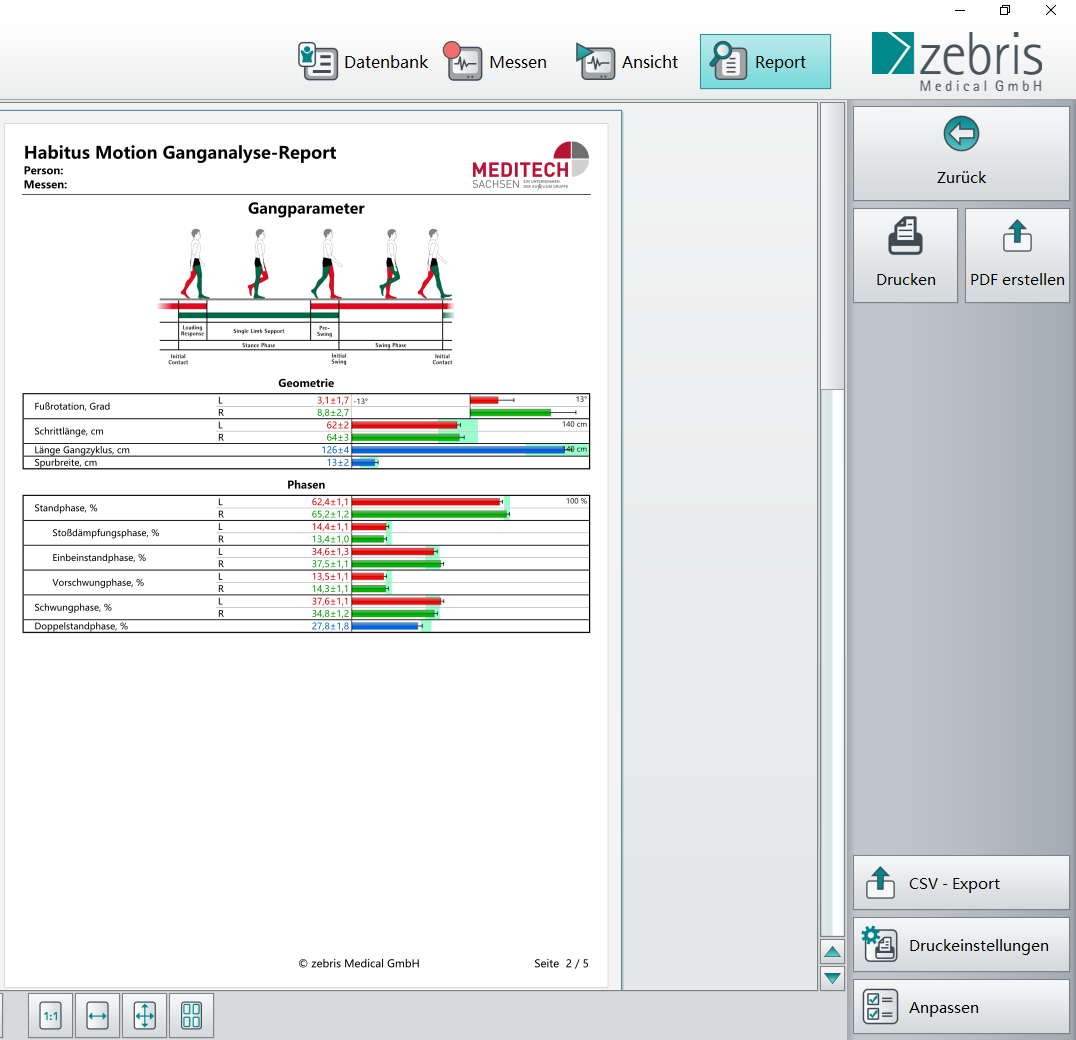Image resolution: width=1076 pixels, height=1040 pixels.
Task: Click the Einbeinstandphase, % row label
Action: point(99,558)
